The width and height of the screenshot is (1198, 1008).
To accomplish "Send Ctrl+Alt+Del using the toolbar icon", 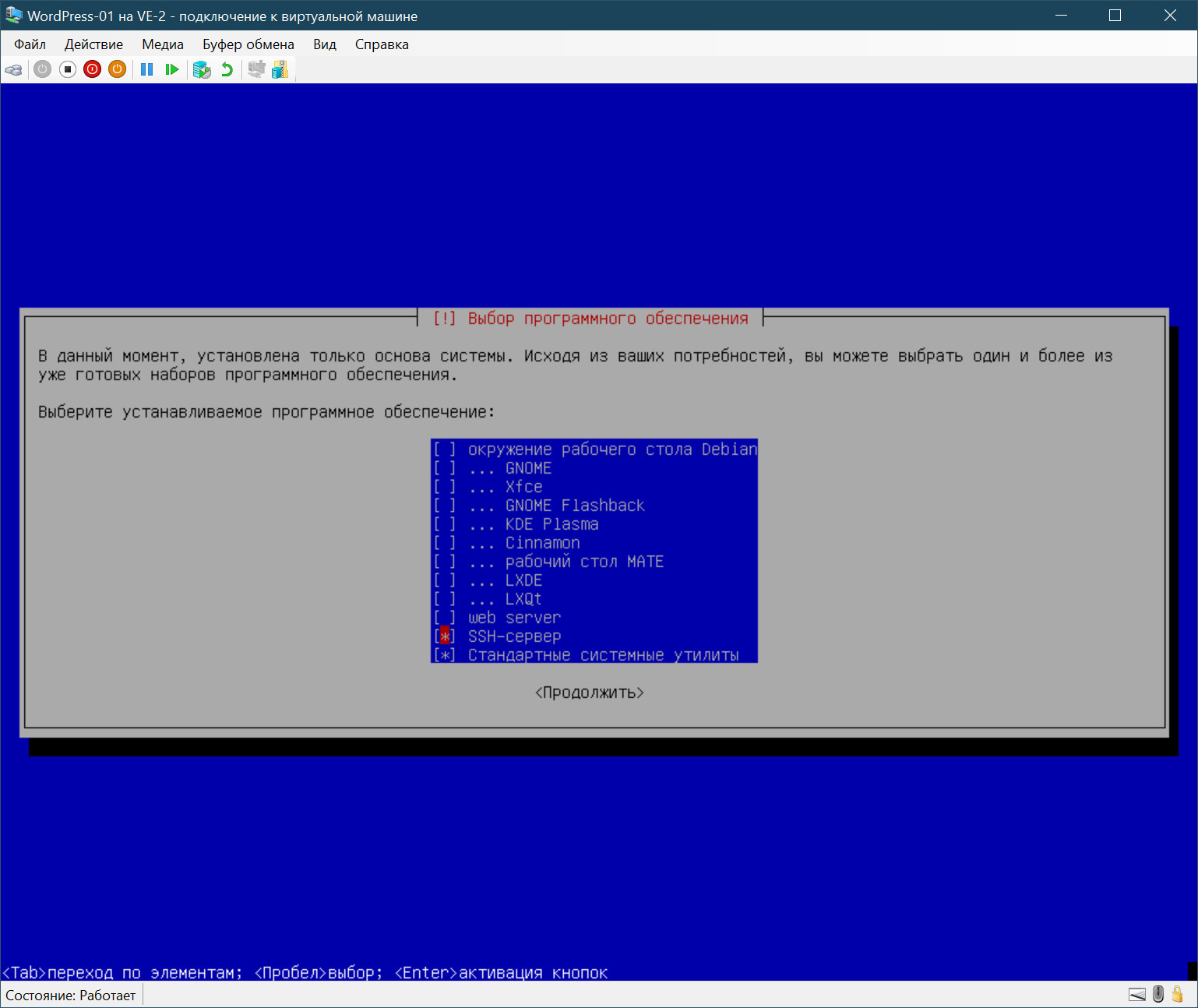I will pos(14,69).
